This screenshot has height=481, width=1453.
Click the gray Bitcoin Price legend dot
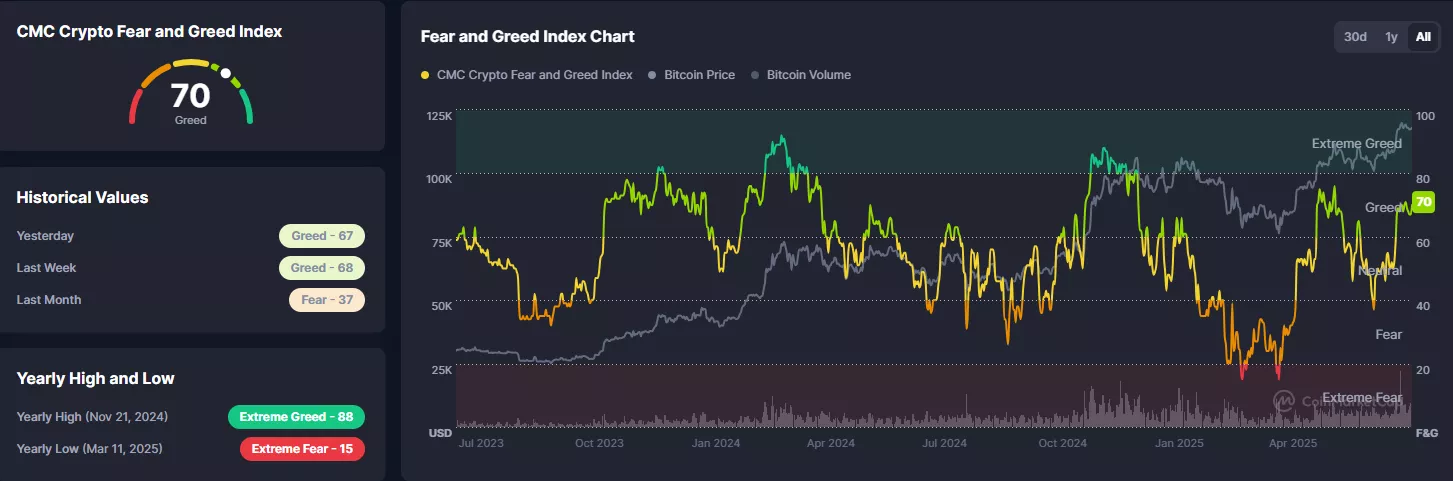(653, 75)
